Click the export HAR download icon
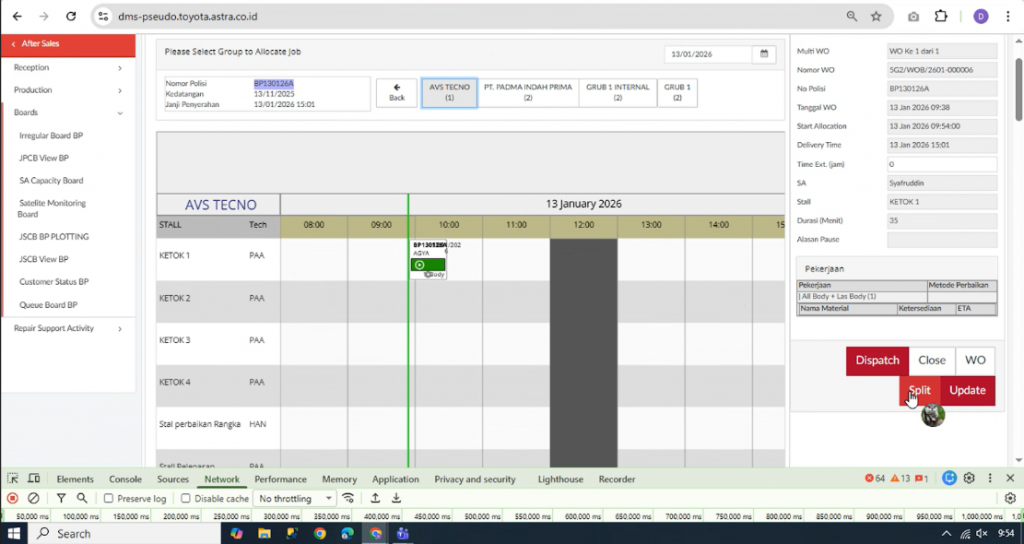This screenshot has height=544, width=1024. pyautogui.click(x=396, y=498)
